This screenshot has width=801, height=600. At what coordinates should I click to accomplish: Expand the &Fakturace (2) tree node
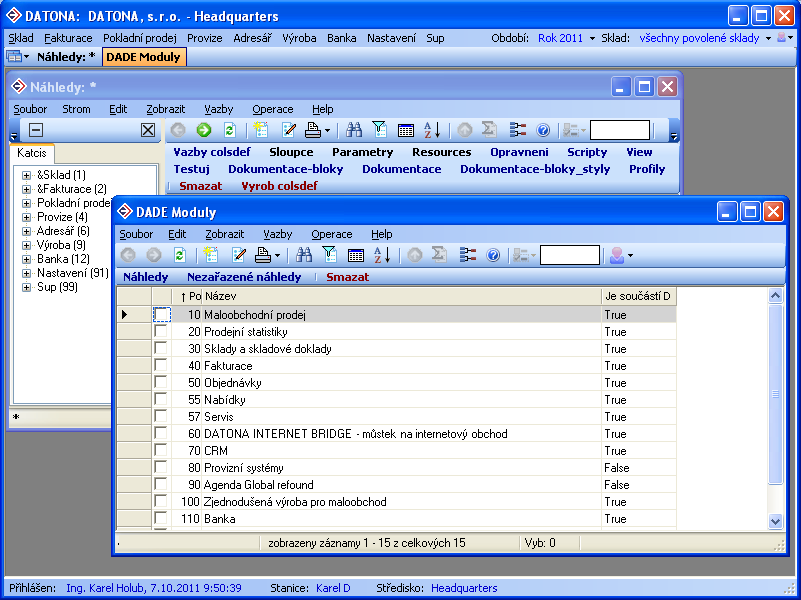27,189
